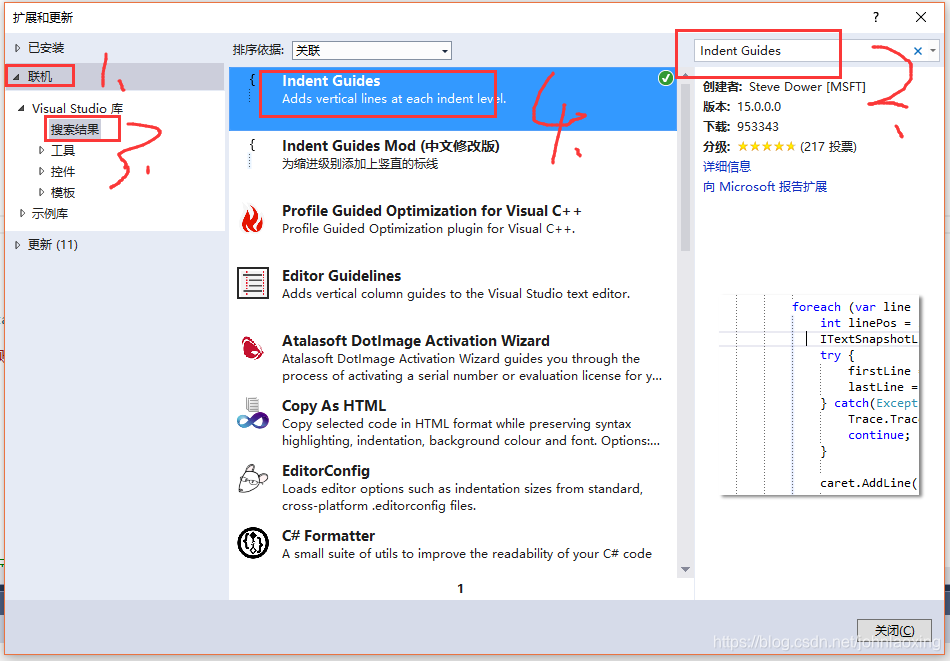Click the Indent Guides search input field
The height and width of the screenshot is (661, 950).
tap(801, 51)
